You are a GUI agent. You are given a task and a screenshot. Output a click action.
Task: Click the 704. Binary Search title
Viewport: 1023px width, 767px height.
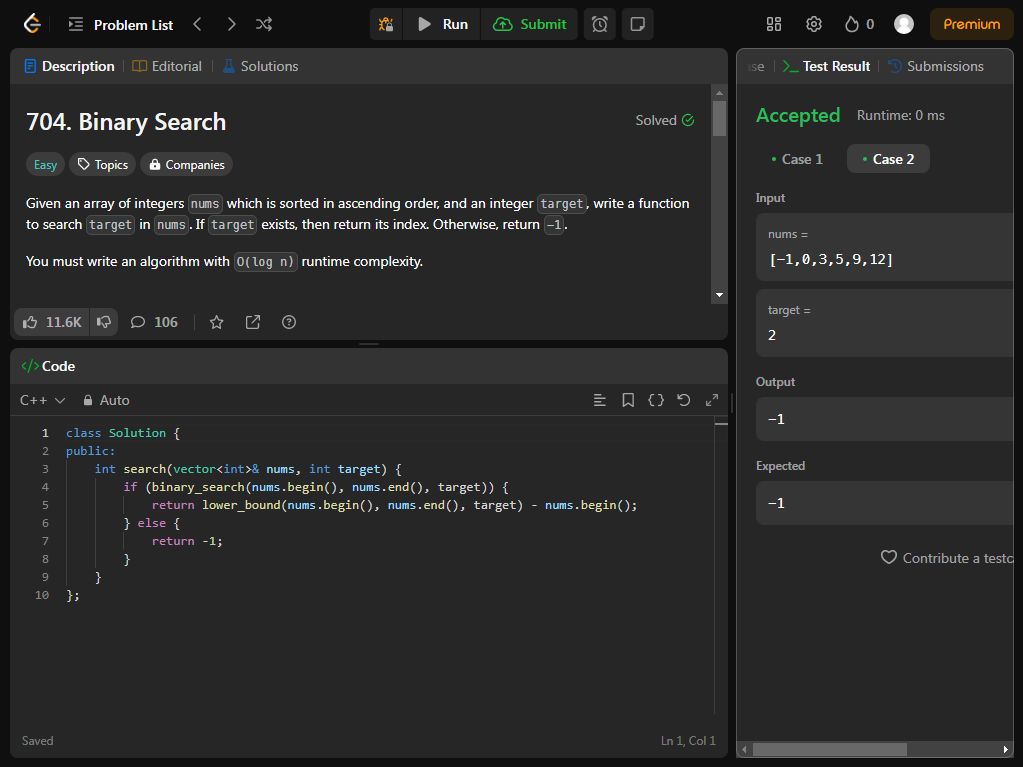click(126, 122)
